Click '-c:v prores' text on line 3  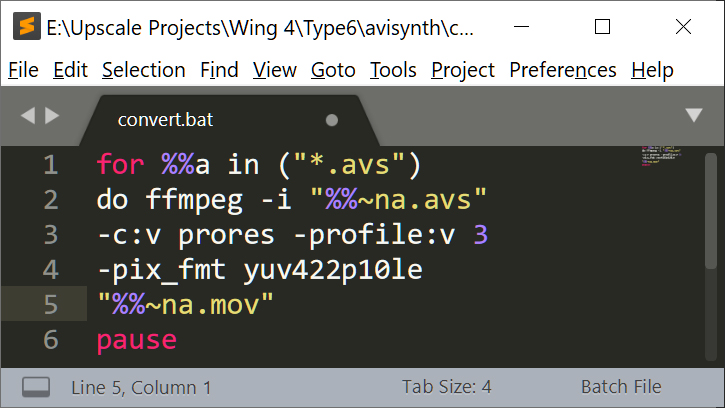coord(186,235)
